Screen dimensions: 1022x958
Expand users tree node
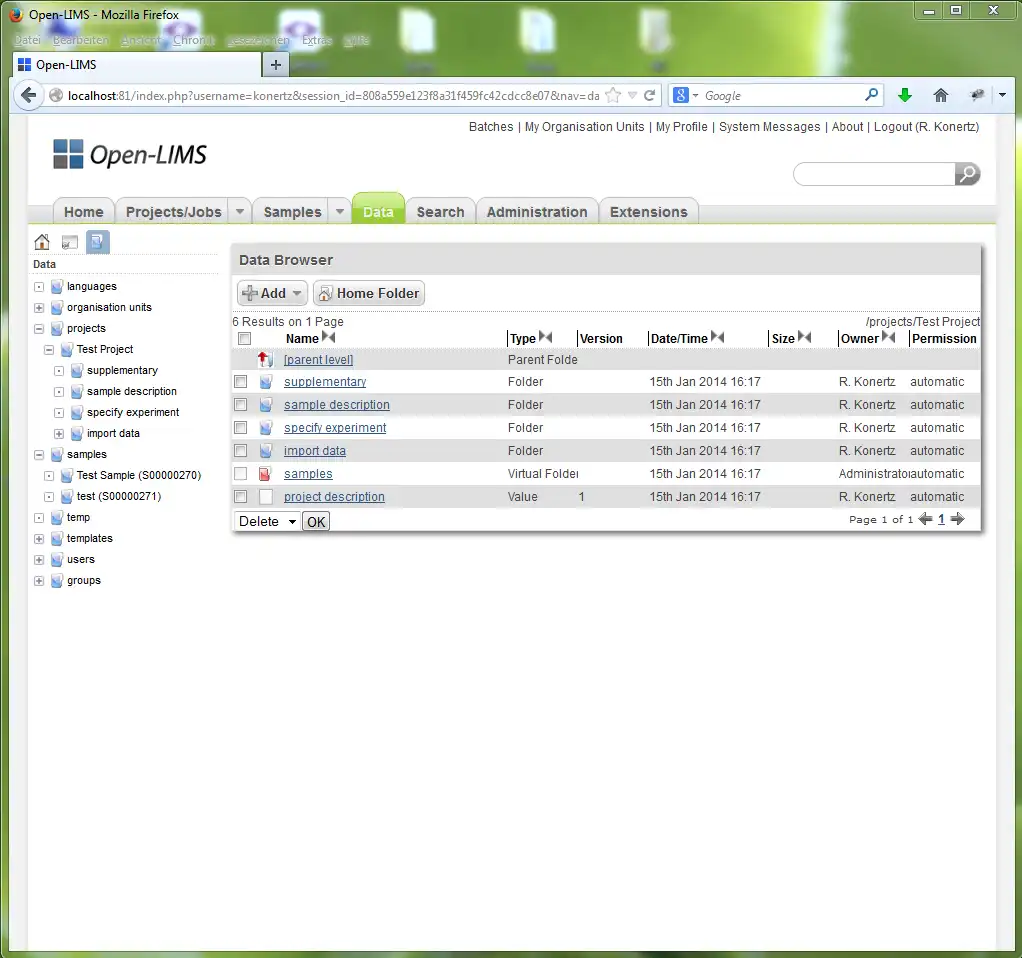pos(39,560)
